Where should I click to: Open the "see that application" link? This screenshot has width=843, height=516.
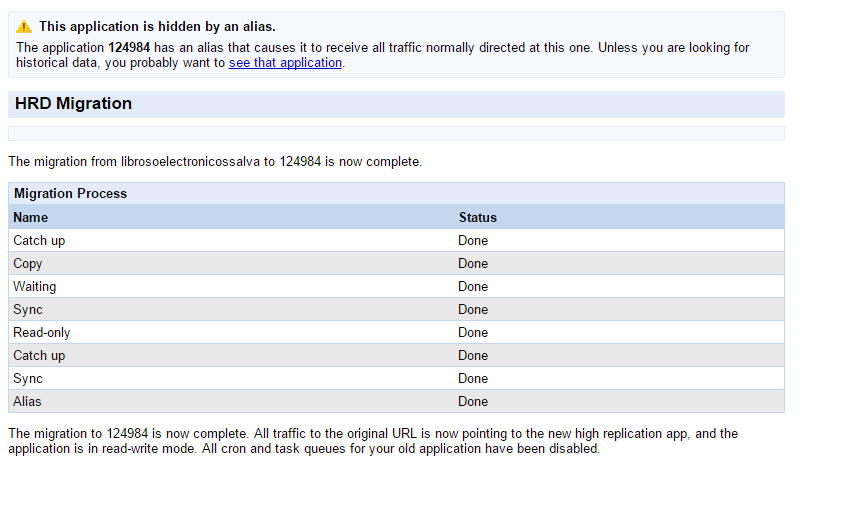point(285,62)
